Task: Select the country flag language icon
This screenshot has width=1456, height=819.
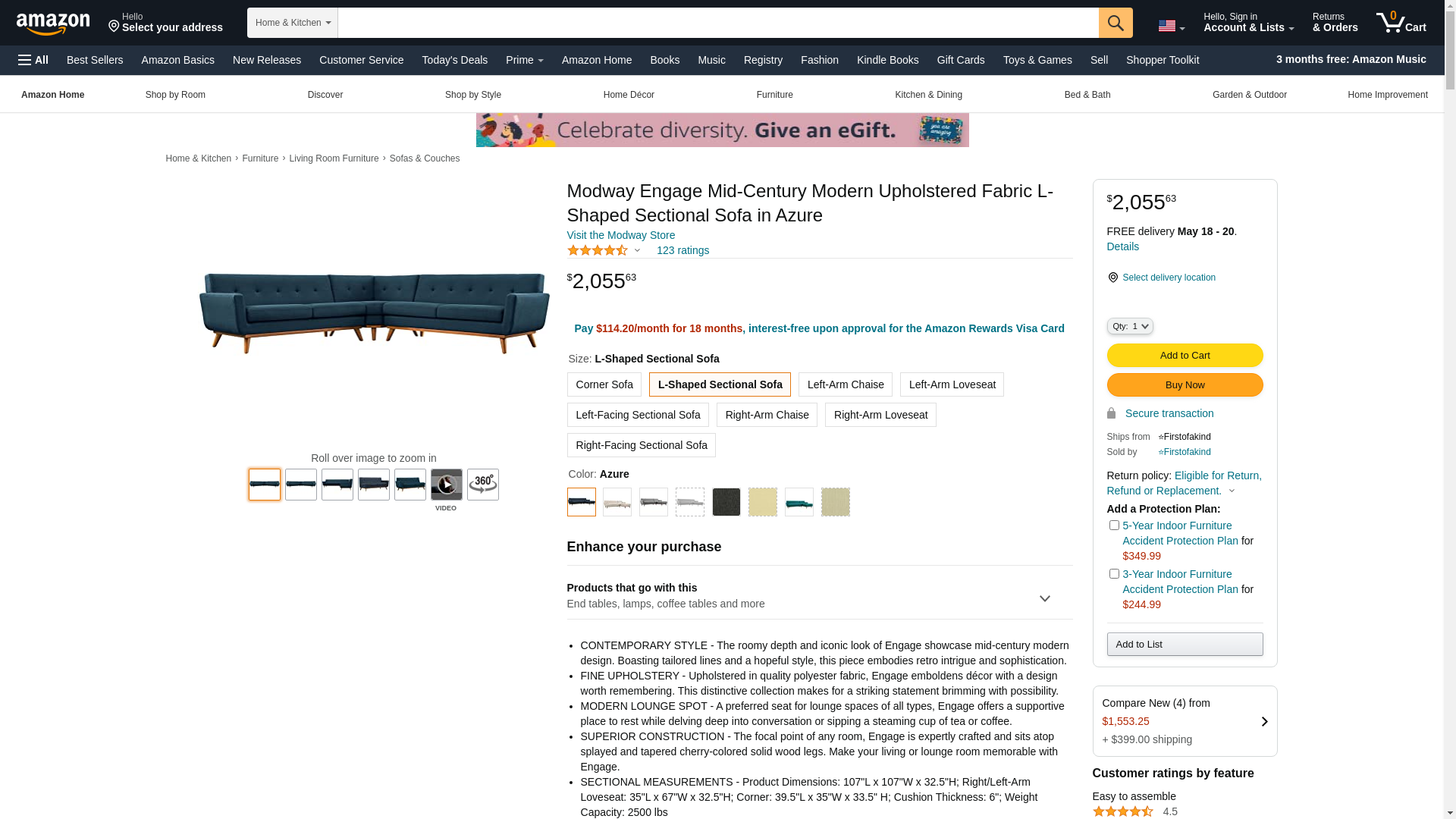Action: [x=1172, y=27]
